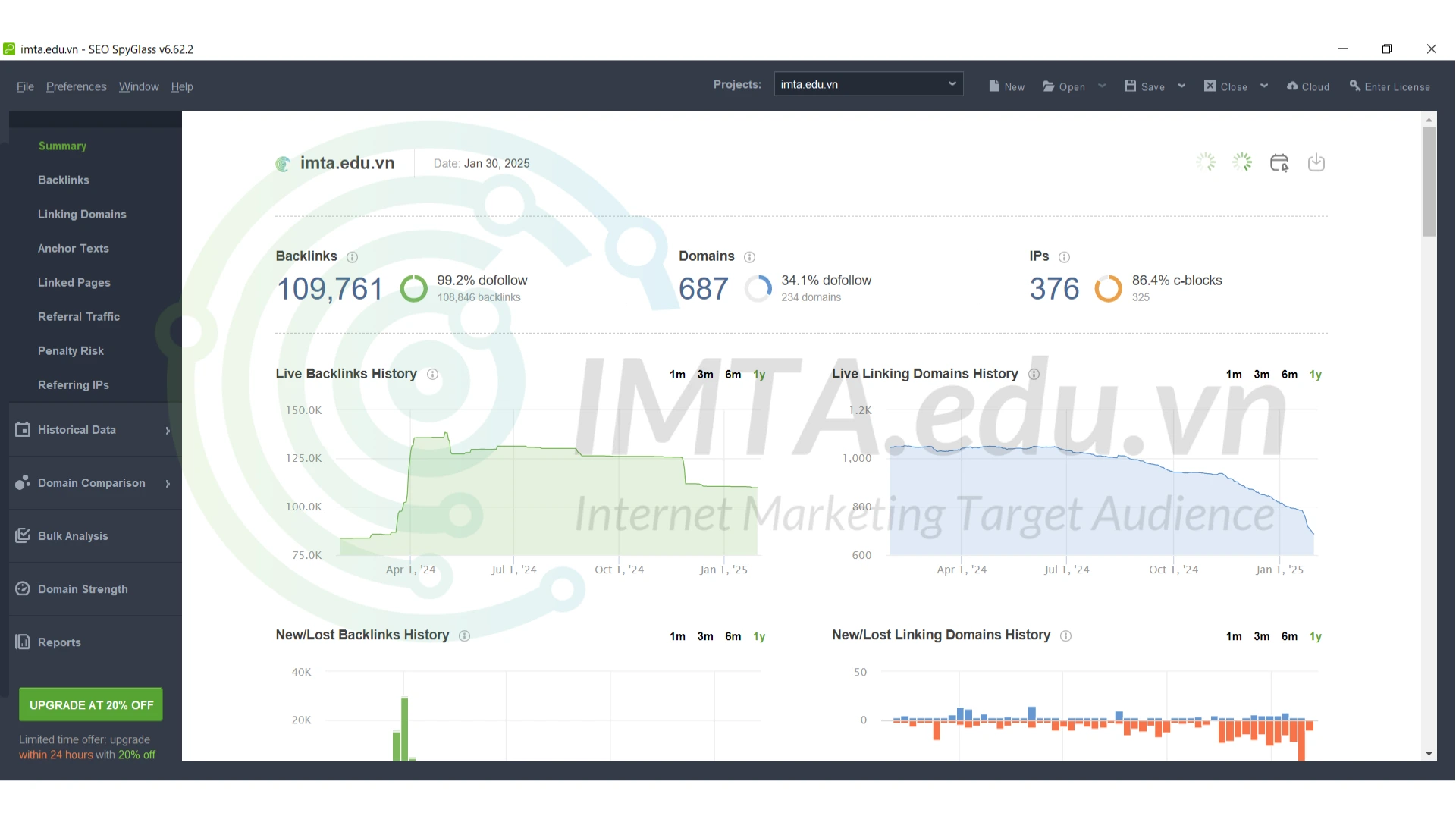Viewport: 1456px width, 819px height.
Task: Expand Domain Comparison chevron
Action: (x=168, y=483)
